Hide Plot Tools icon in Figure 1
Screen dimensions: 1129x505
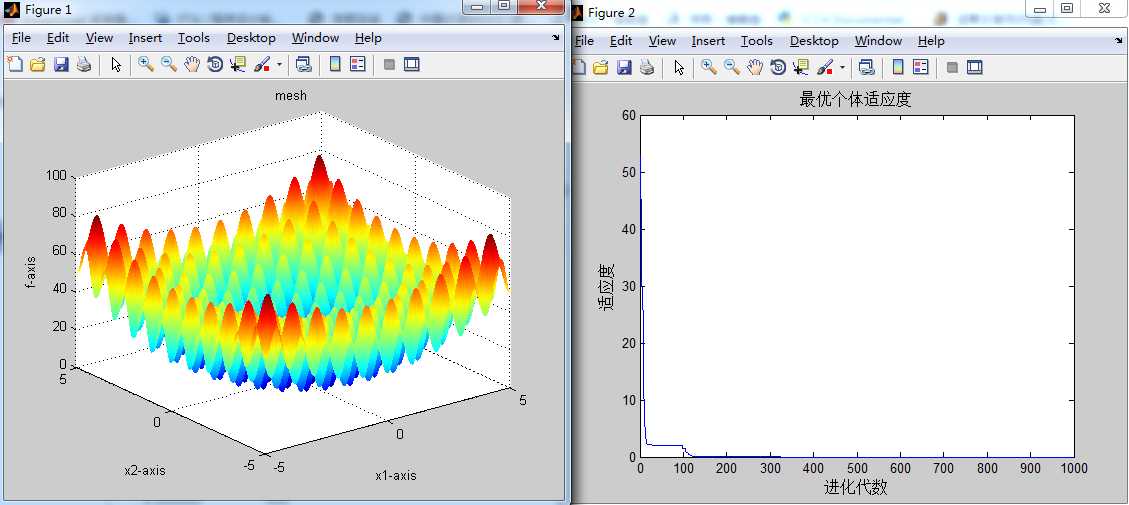click(390, 65)
